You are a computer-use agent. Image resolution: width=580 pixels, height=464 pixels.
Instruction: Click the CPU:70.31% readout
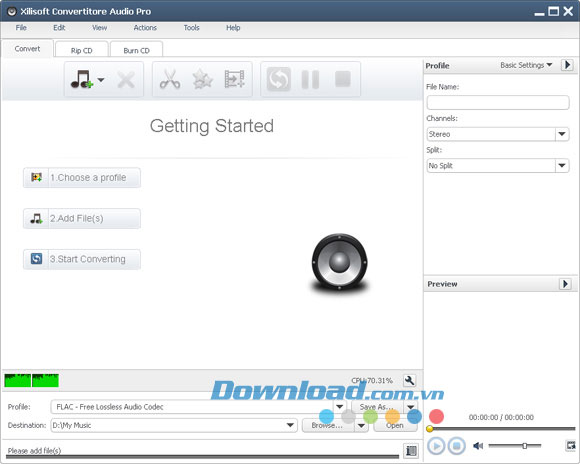point(372,380)
